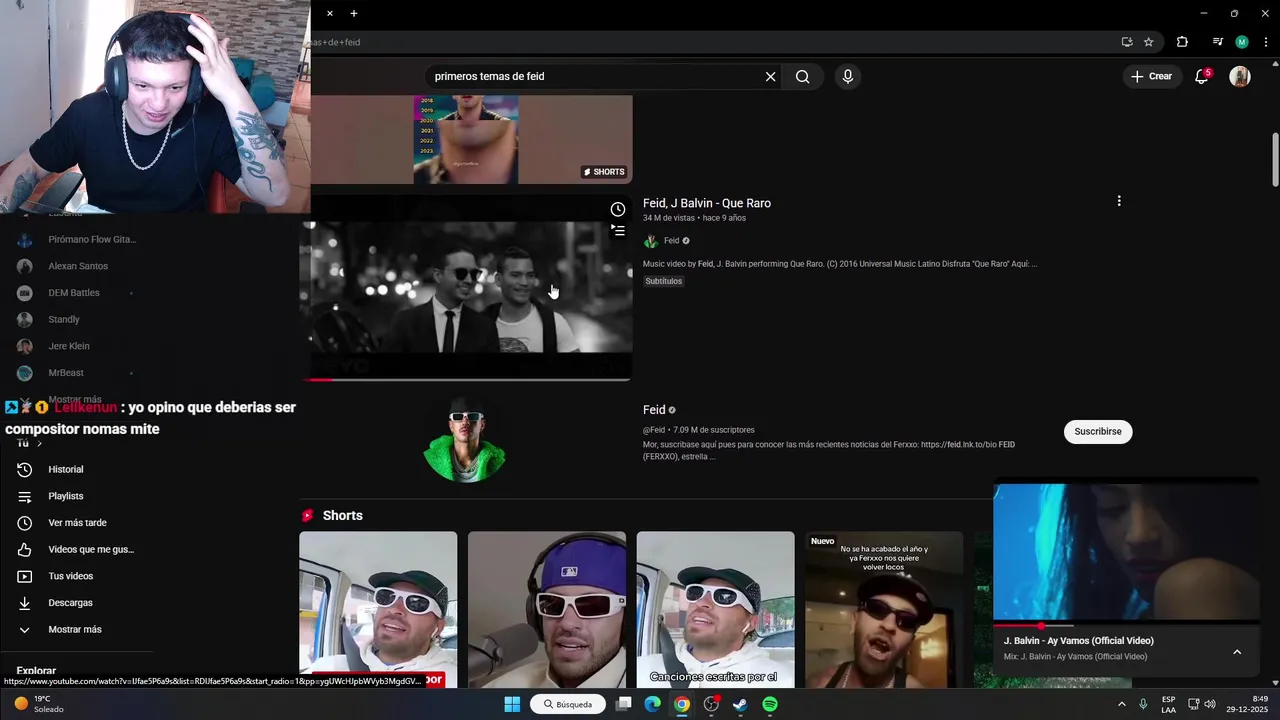The height and width of the screenshot is (720, 1280).
Task: Click the Suscribirse button for Feid
Action: [x=1098, y=431]
